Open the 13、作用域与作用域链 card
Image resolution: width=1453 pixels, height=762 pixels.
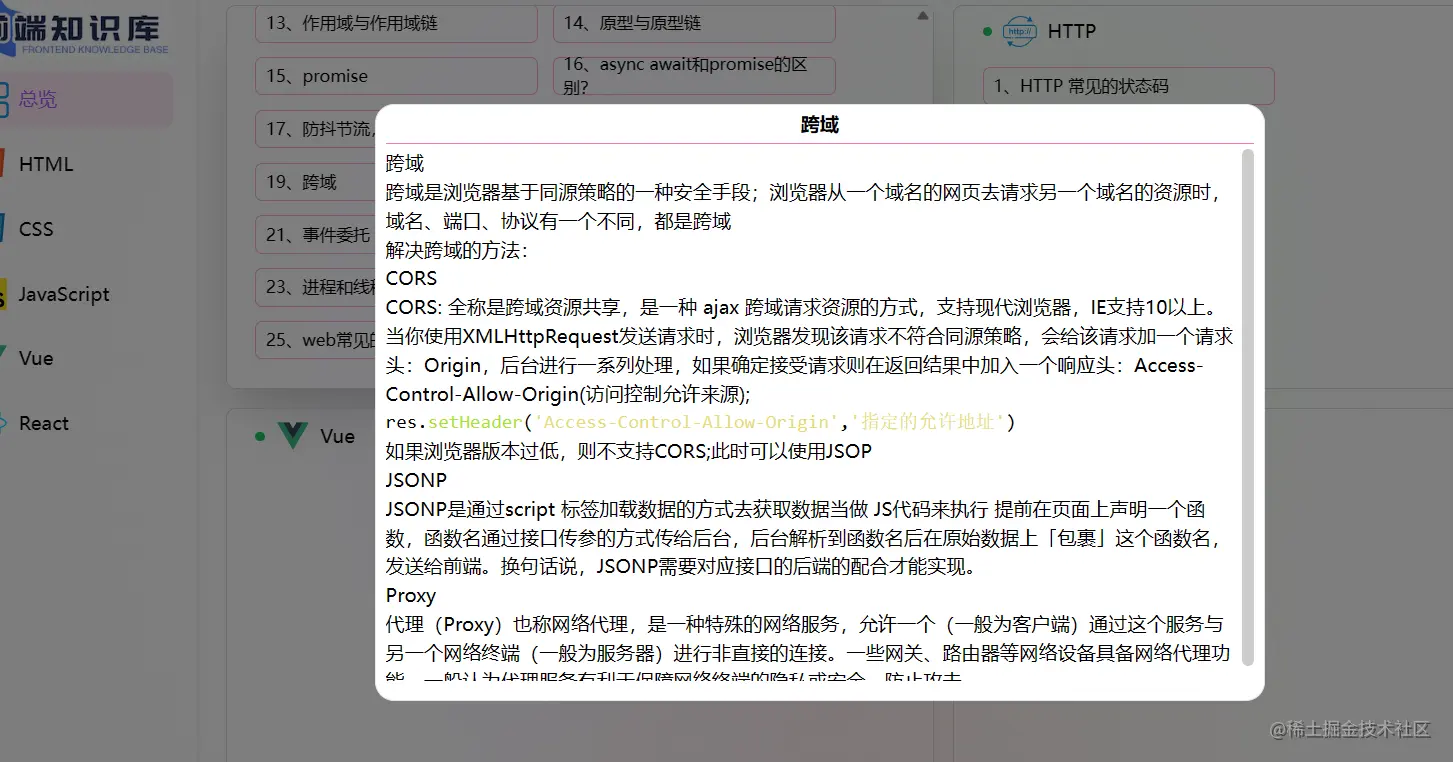(x=395, y=23)
